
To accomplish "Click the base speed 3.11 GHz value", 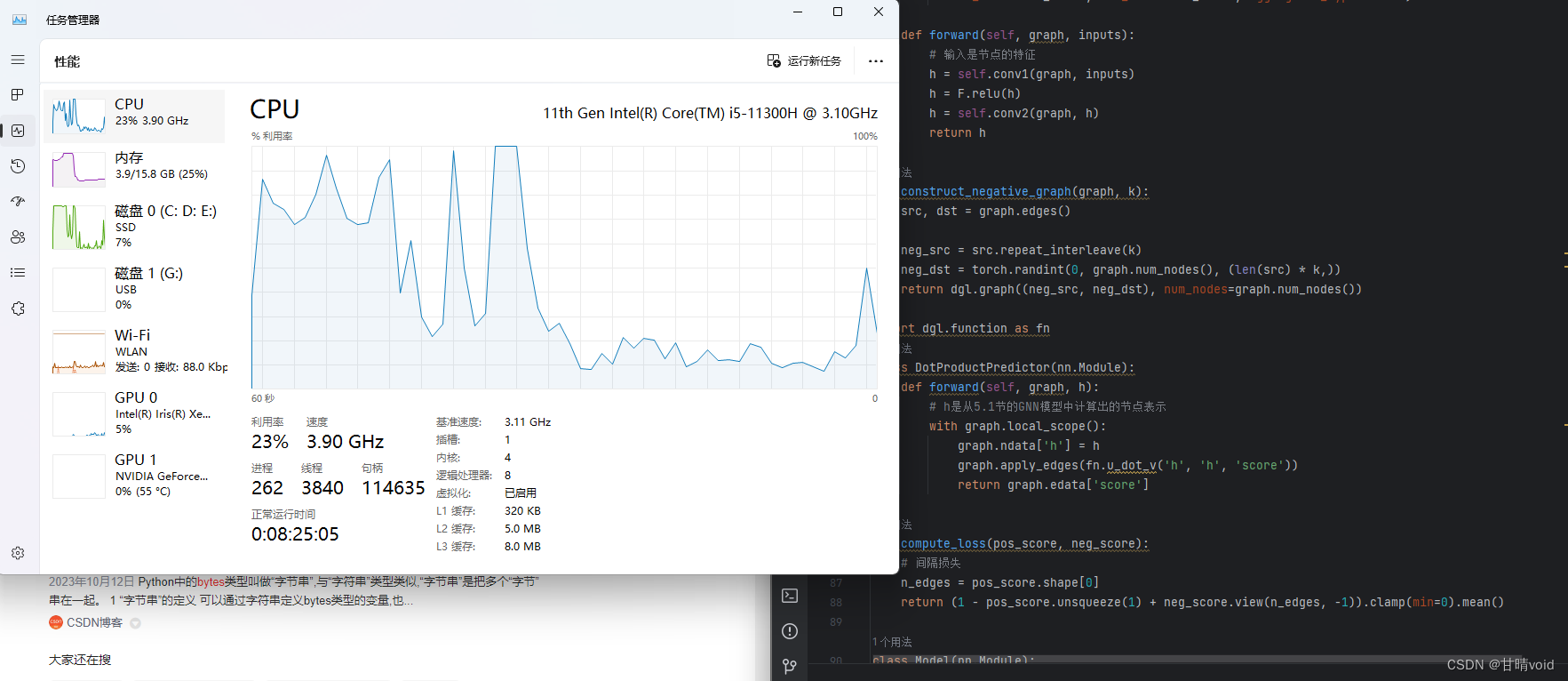I will (528, 422).
